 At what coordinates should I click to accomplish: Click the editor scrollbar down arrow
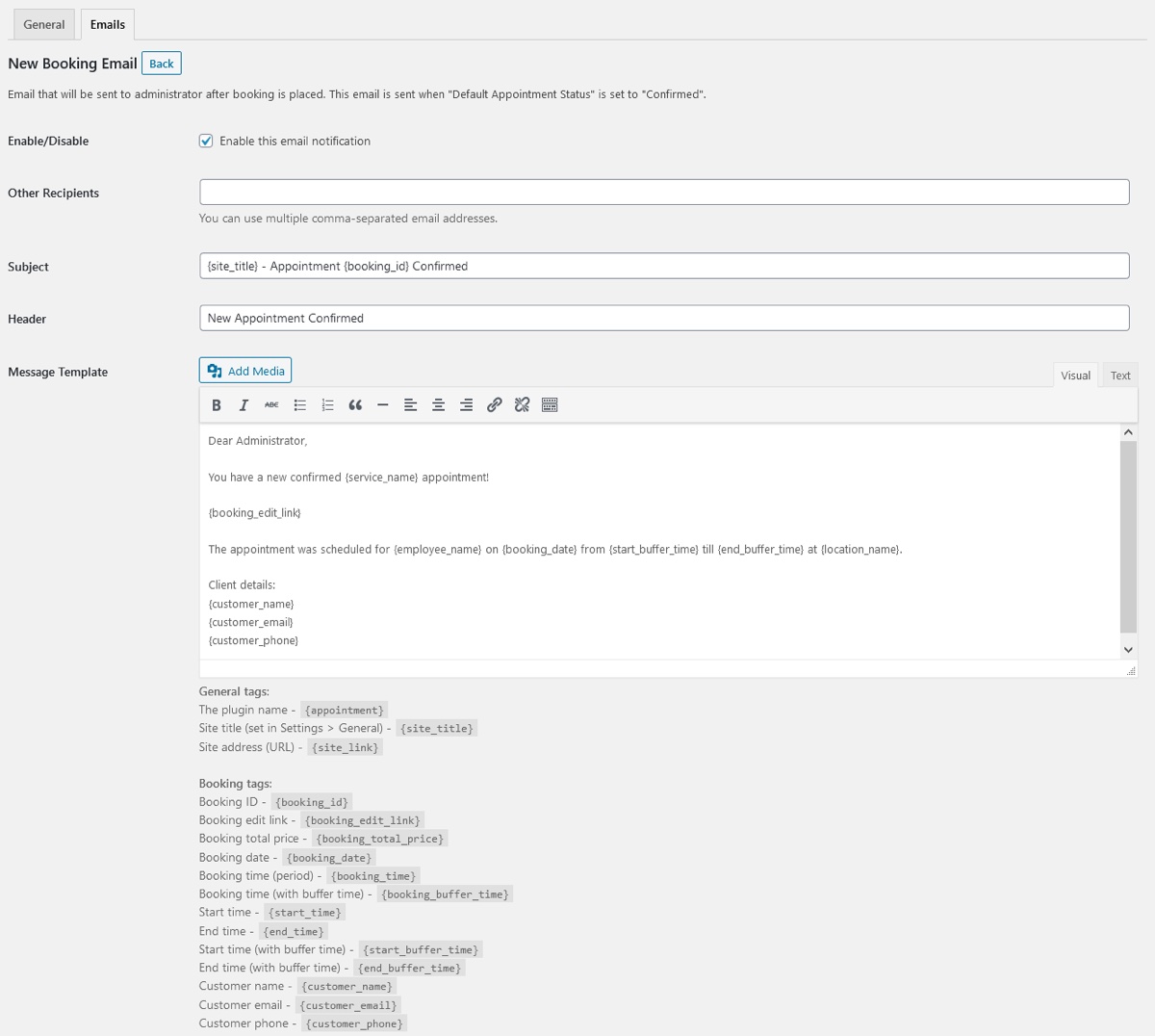pos(1128,650)
